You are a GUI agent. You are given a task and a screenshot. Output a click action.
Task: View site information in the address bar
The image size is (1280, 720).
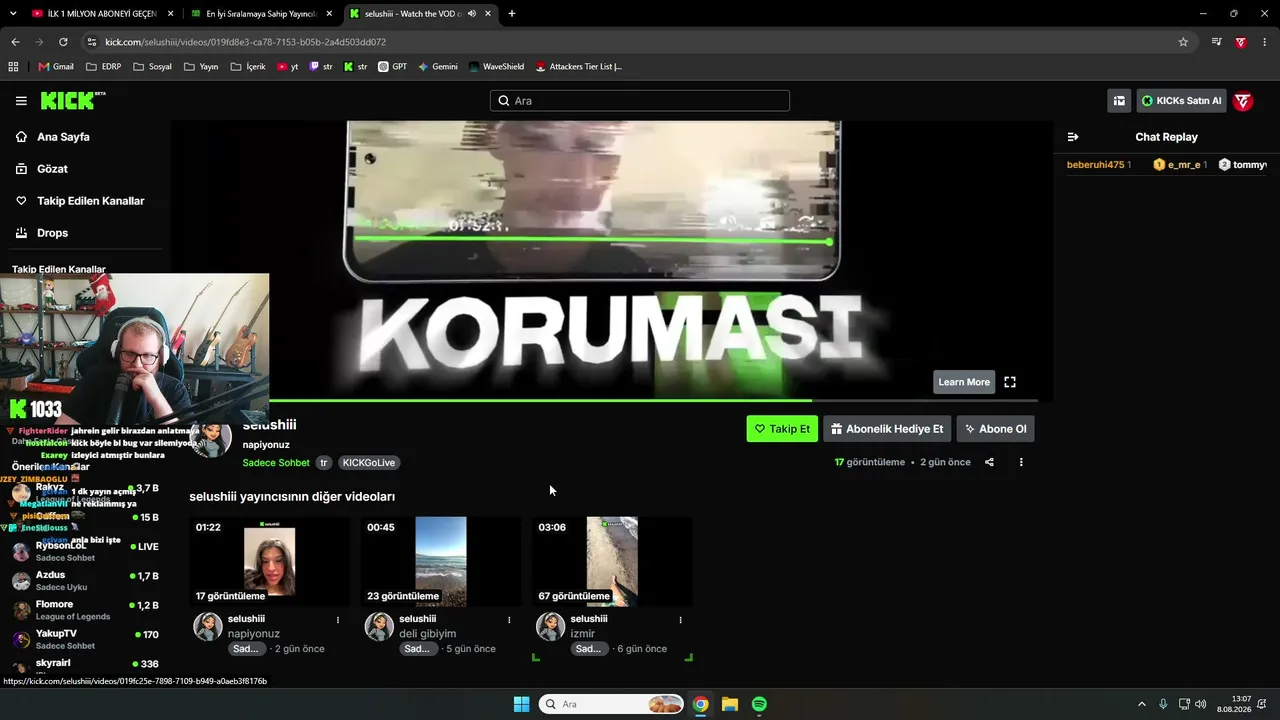click(92, 42)
